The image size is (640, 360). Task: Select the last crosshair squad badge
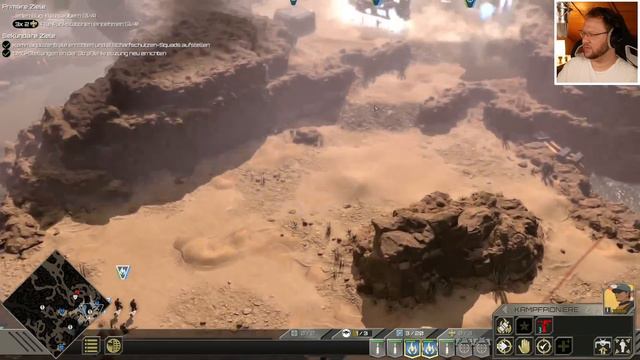coord(482,349)
